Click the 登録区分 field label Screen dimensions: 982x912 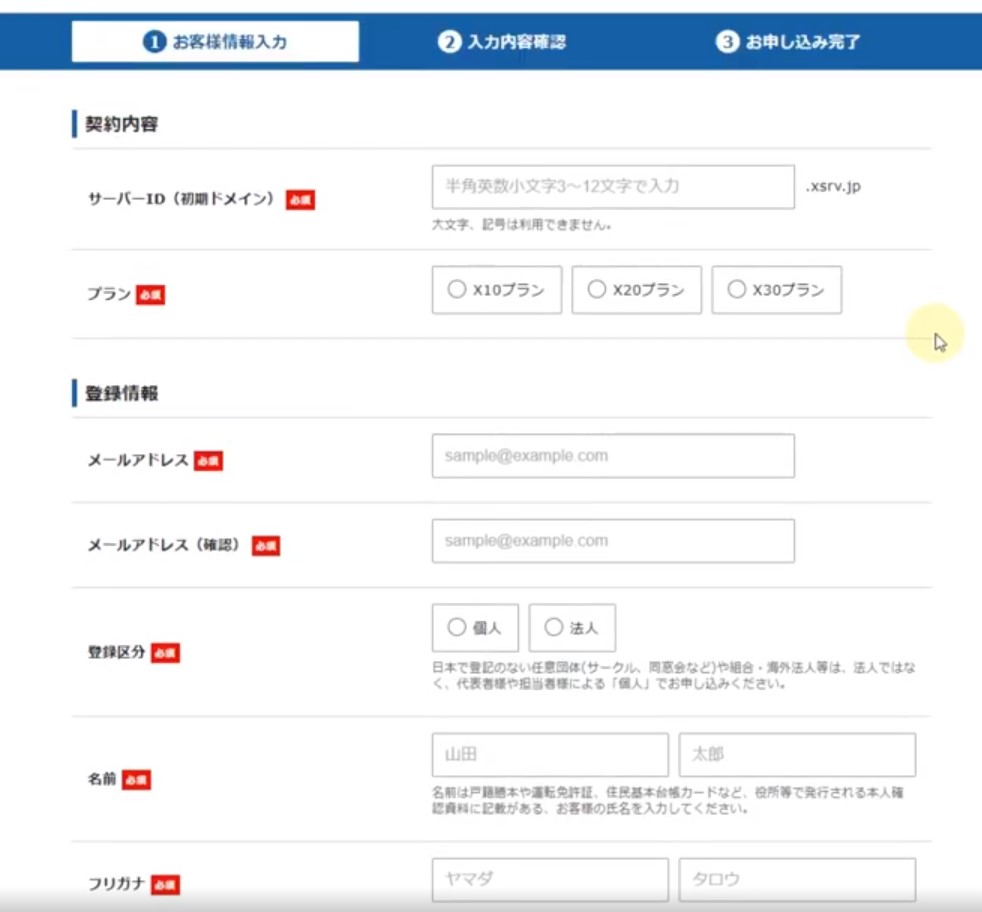(x=116, y=652)
